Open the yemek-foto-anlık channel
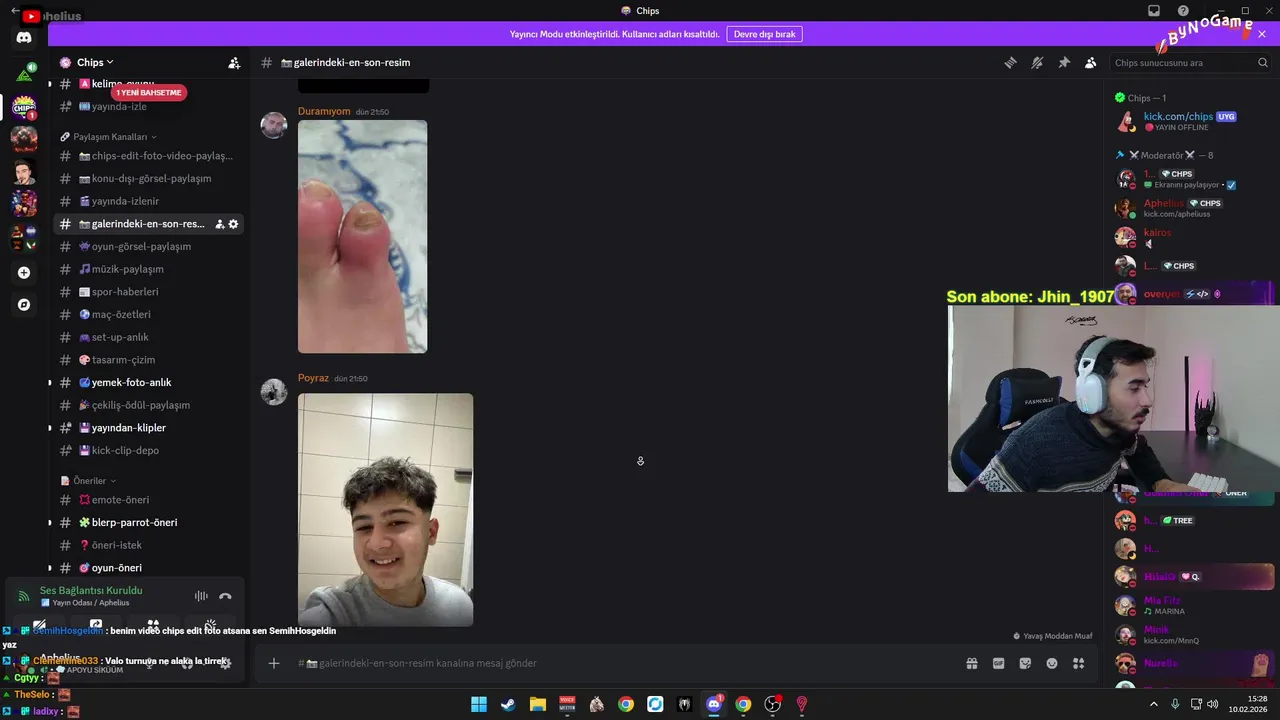The image size is (1280, 720). (148, 382)
